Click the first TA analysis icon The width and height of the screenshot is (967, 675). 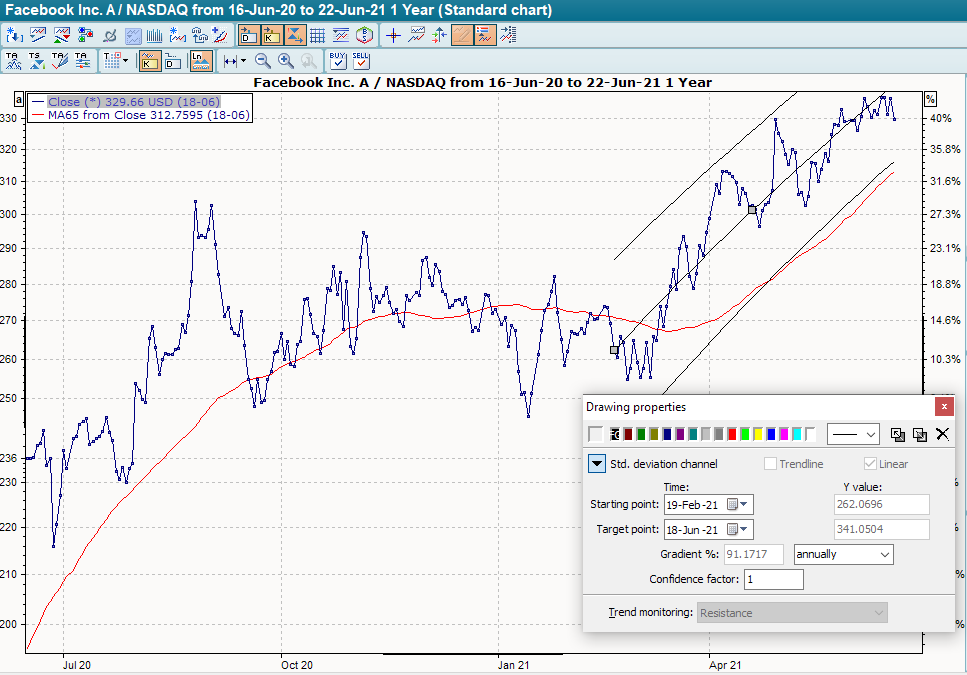[x=13, y=61]
